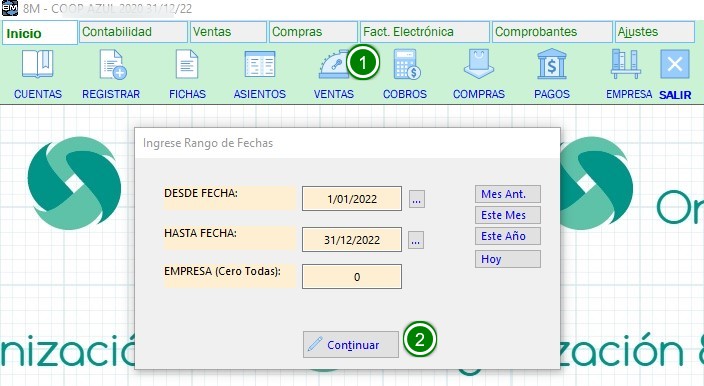Click the SALIR label text
Screen dimensions: 704x386
click(x=675, y=95)
